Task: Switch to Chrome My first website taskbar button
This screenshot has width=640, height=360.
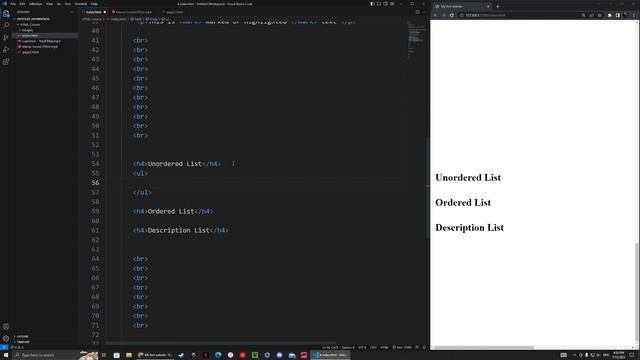Action: [155, 355]
